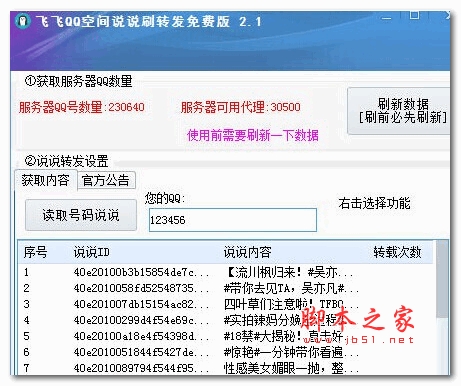
Task: Click content cell 性感美女媚眼一抛
Action: click(291, 368)
